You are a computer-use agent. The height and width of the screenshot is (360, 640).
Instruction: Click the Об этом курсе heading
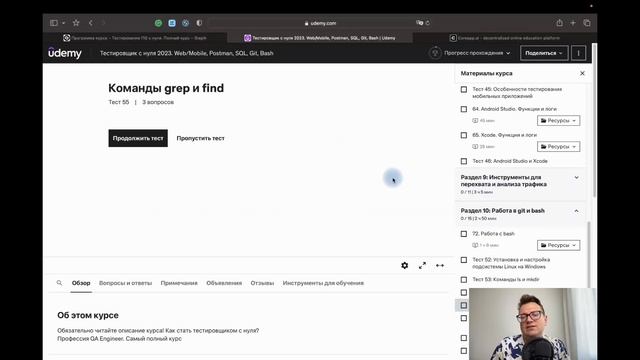(88, 315)
